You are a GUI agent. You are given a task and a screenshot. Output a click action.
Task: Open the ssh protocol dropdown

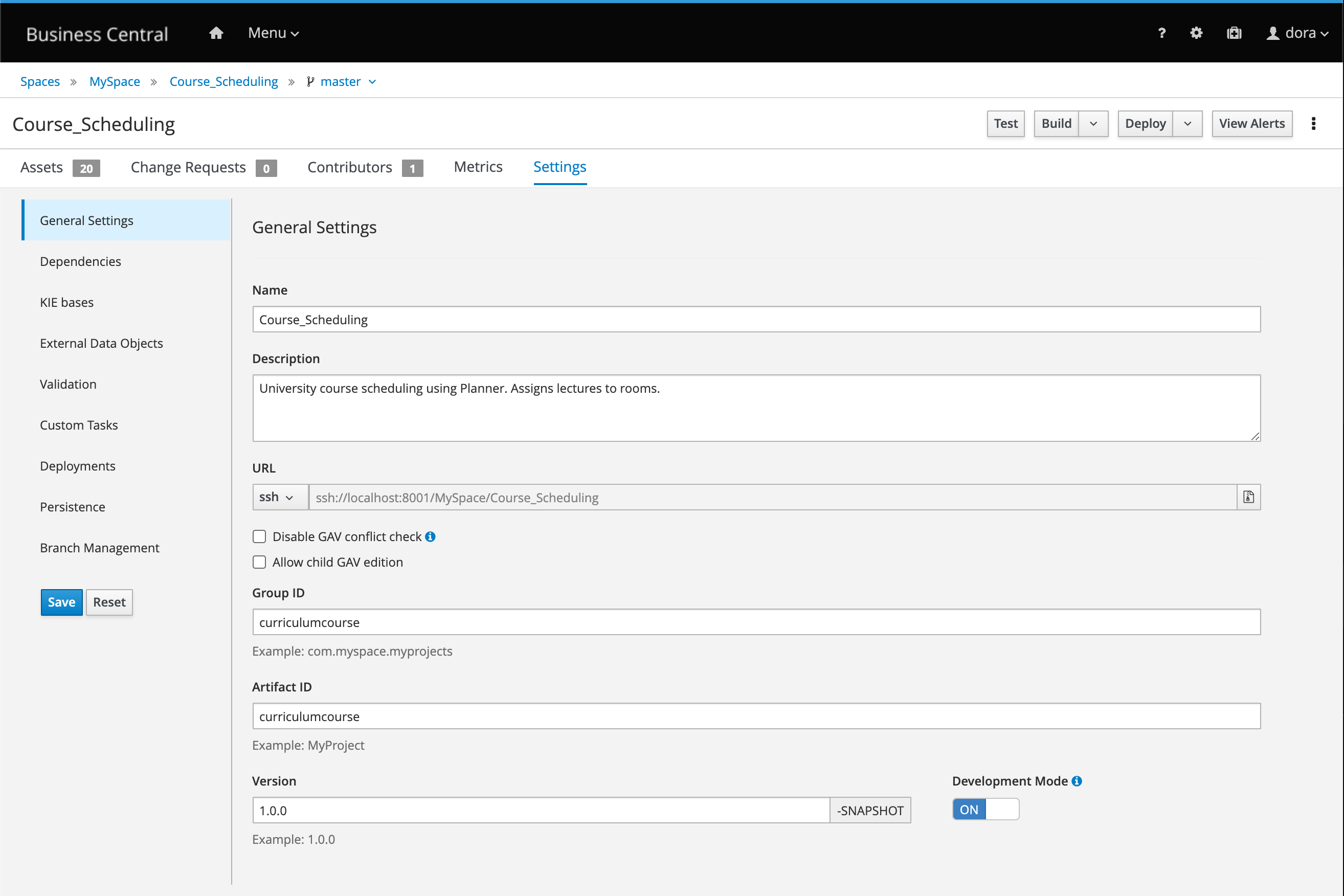[x=277, y=497]
